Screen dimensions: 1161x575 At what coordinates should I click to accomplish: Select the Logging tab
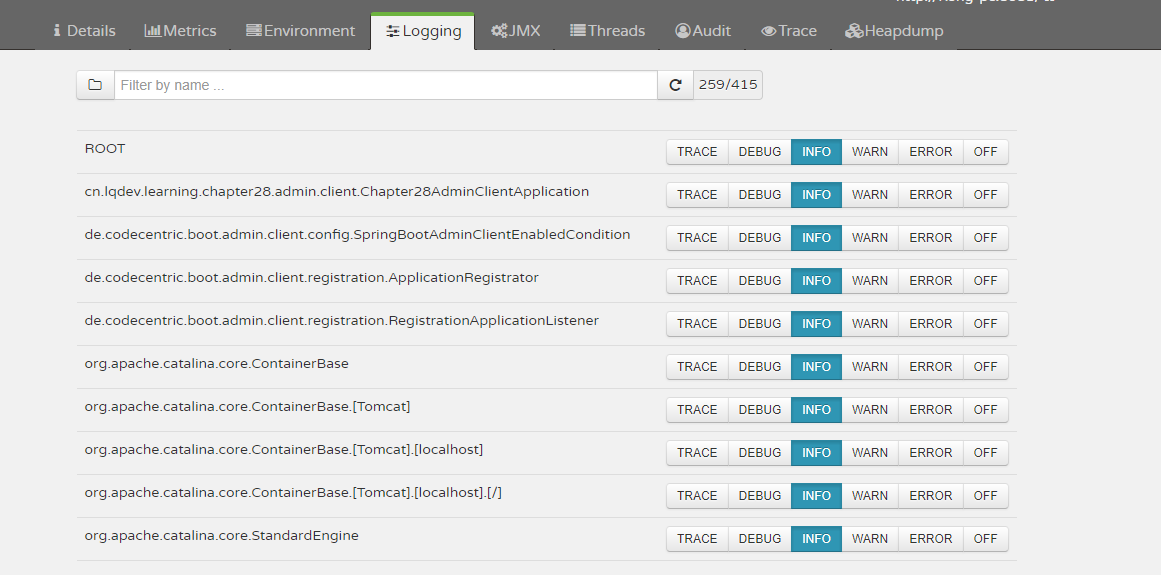coord(423,31)
